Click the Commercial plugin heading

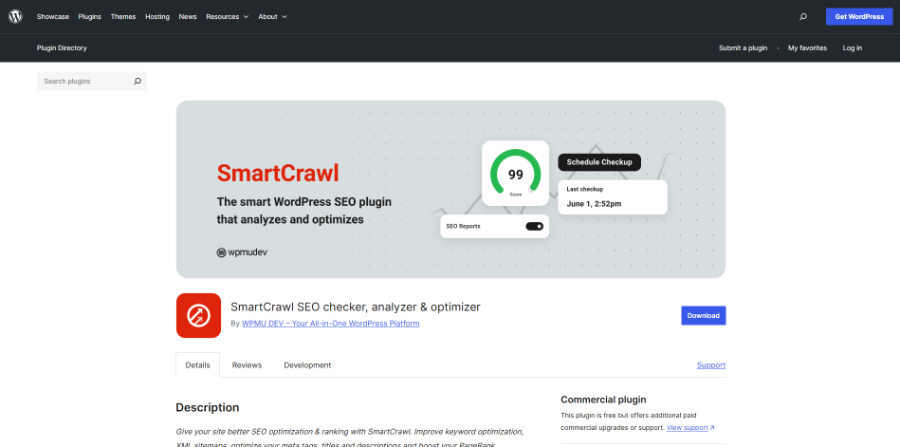tap(603, 400)
